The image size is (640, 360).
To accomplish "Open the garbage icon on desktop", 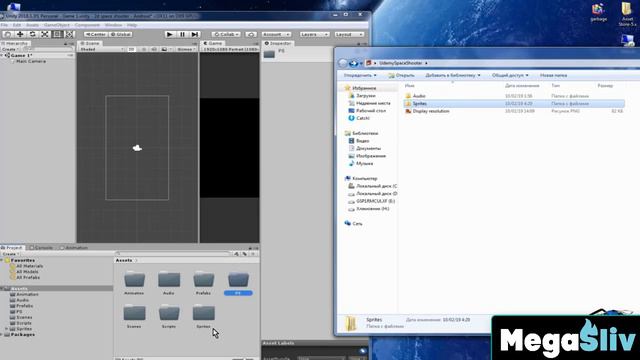I will pyautogui.click(x=598, y=13).
